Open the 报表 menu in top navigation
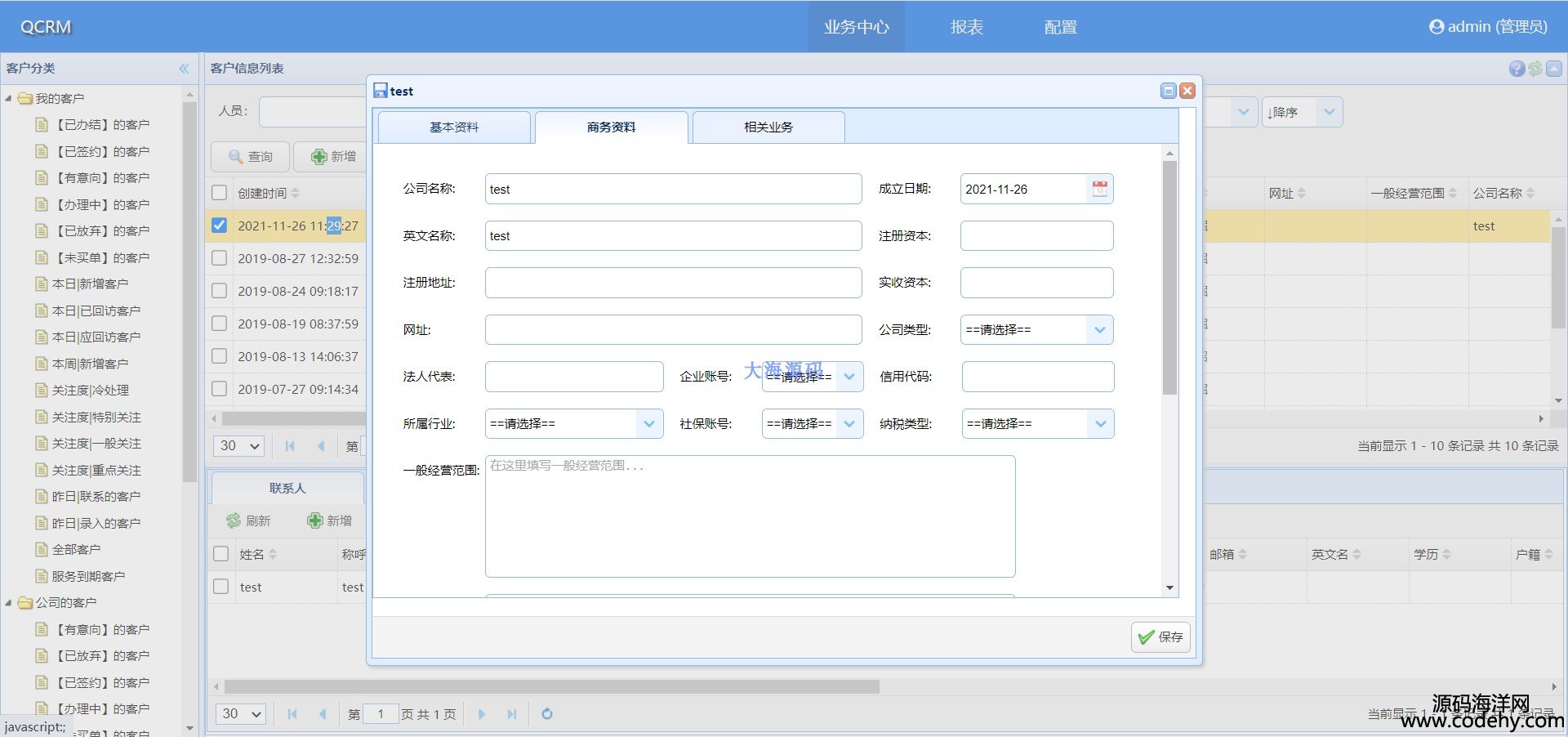Image resolution: width=1568 pixels, height=737 pixels. click(966, 27)
